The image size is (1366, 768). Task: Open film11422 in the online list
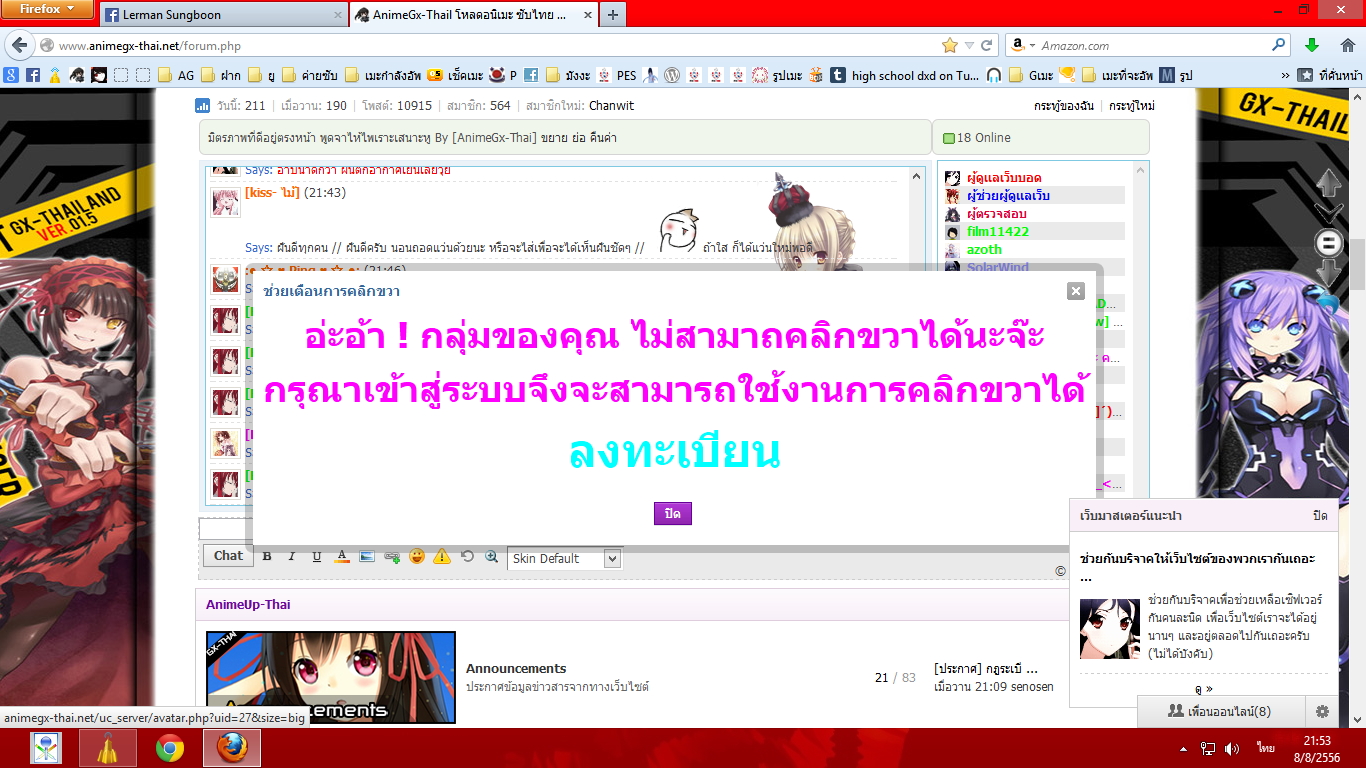998,232
